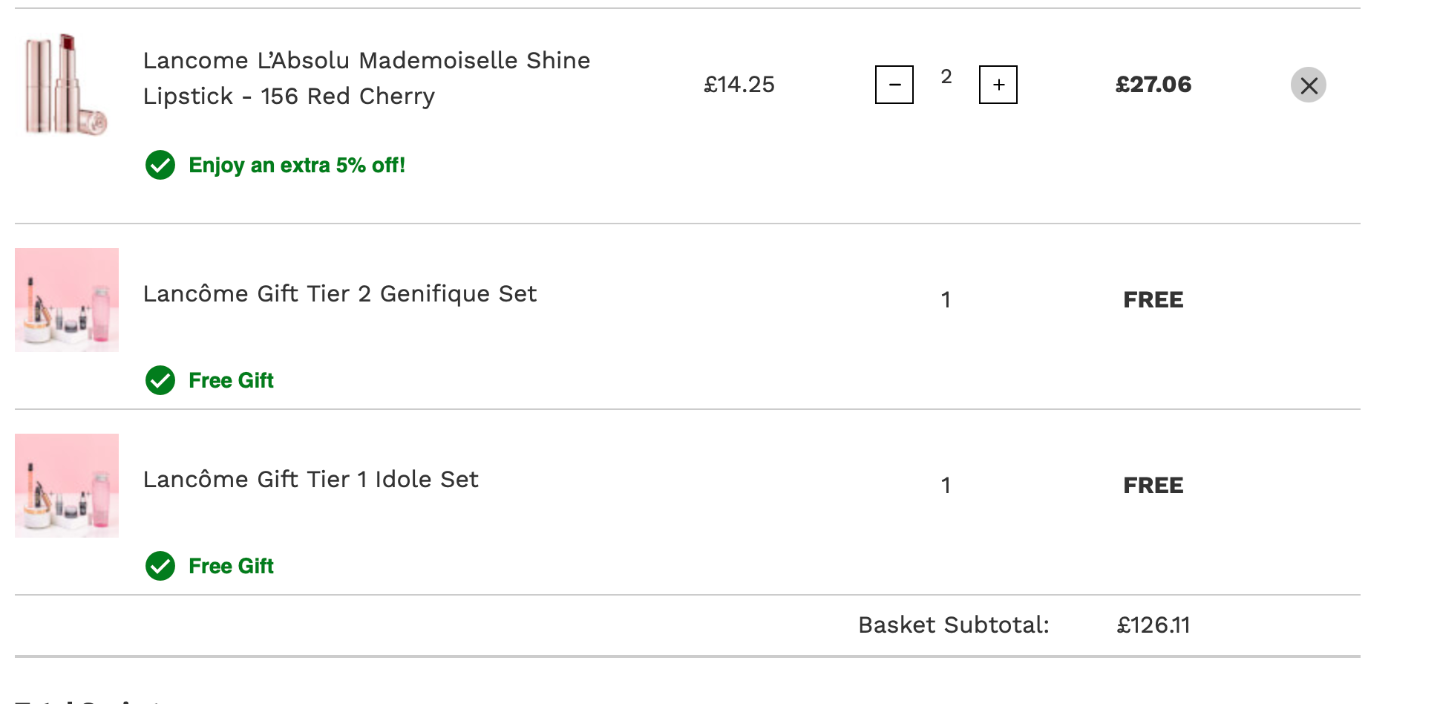Remove the Red Cherry lipstick from basket

point(1308,85)
